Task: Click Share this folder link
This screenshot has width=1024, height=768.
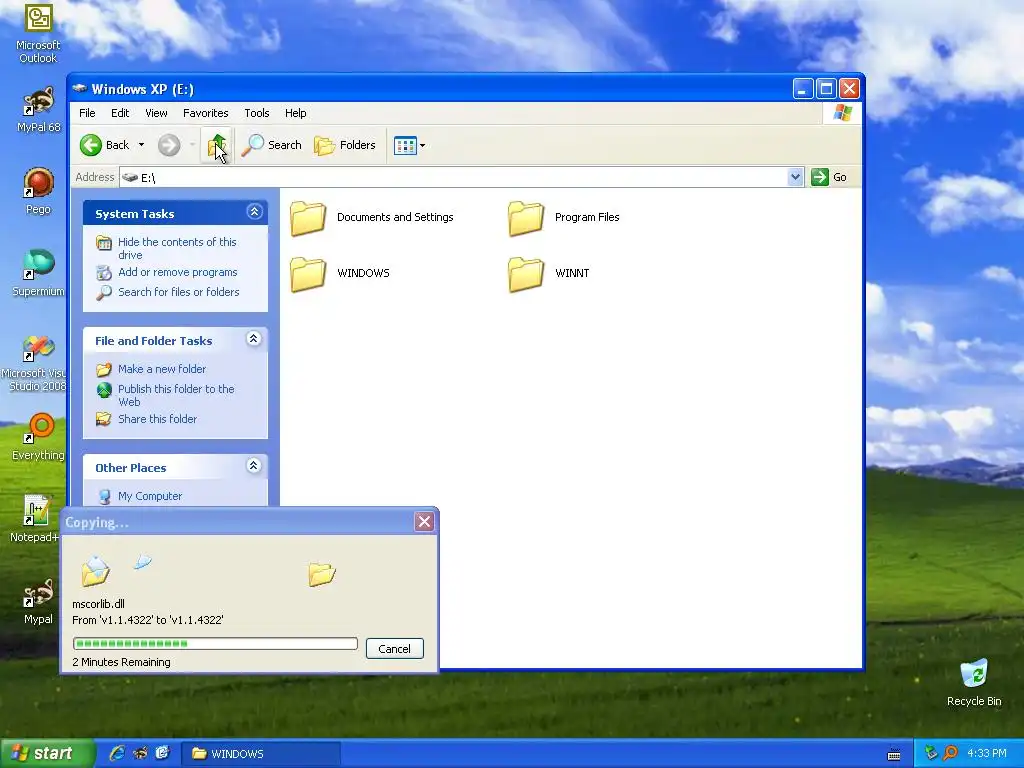Action: (157, 419)
